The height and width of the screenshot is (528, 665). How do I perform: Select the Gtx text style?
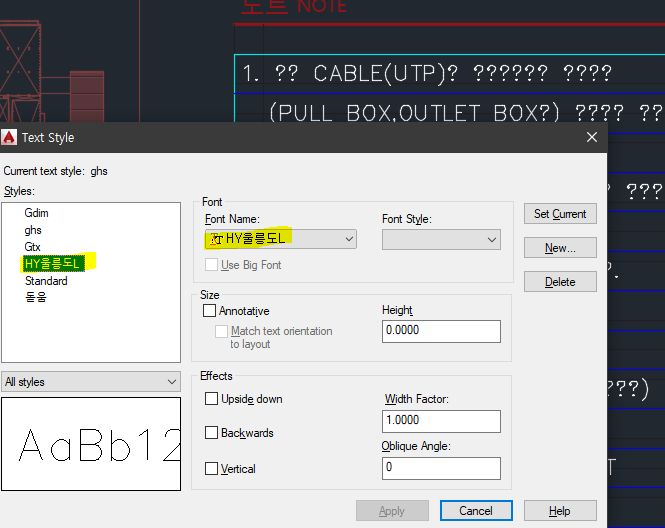coord(32,247)
